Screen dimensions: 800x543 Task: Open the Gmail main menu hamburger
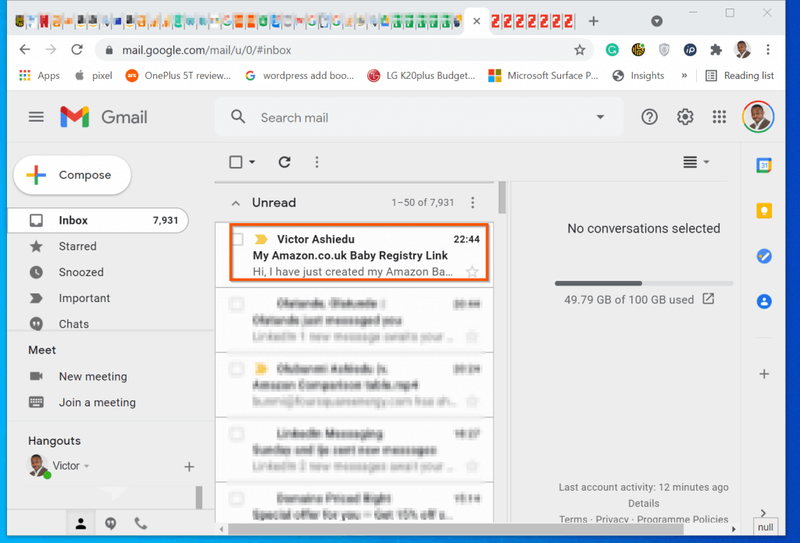[x=36, y=117]
